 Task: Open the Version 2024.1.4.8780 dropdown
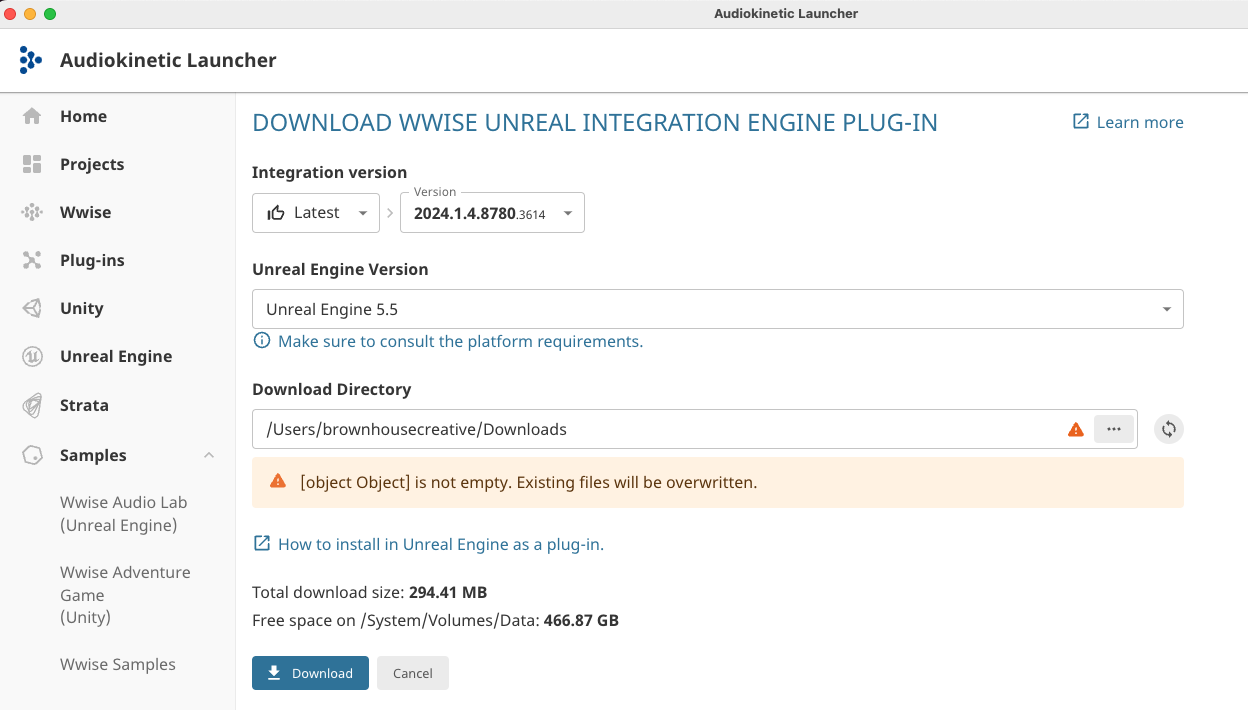pos(492,213)
